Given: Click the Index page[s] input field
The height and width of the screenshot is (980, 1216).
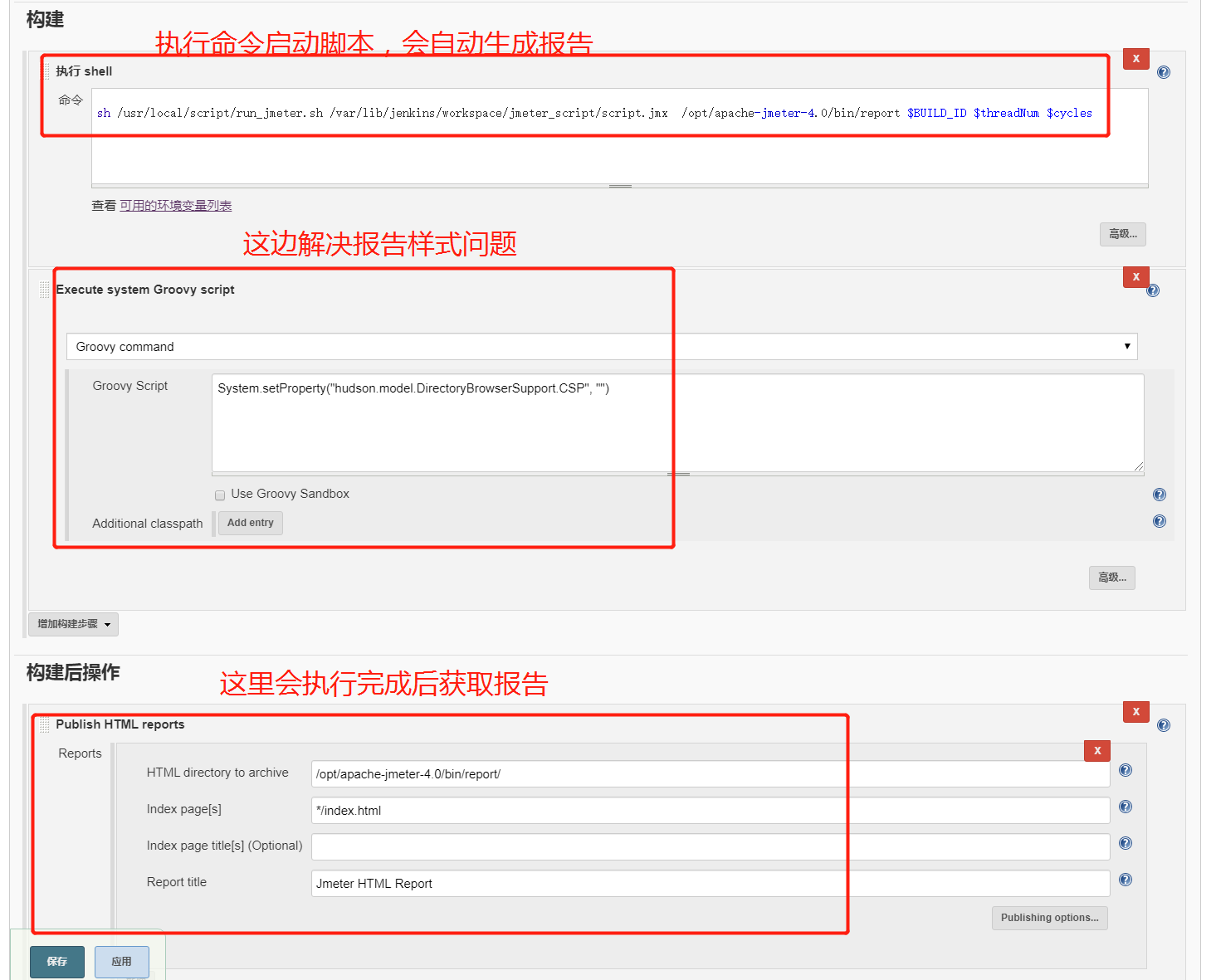Looking at the screenshot, I should coord(711,811).
